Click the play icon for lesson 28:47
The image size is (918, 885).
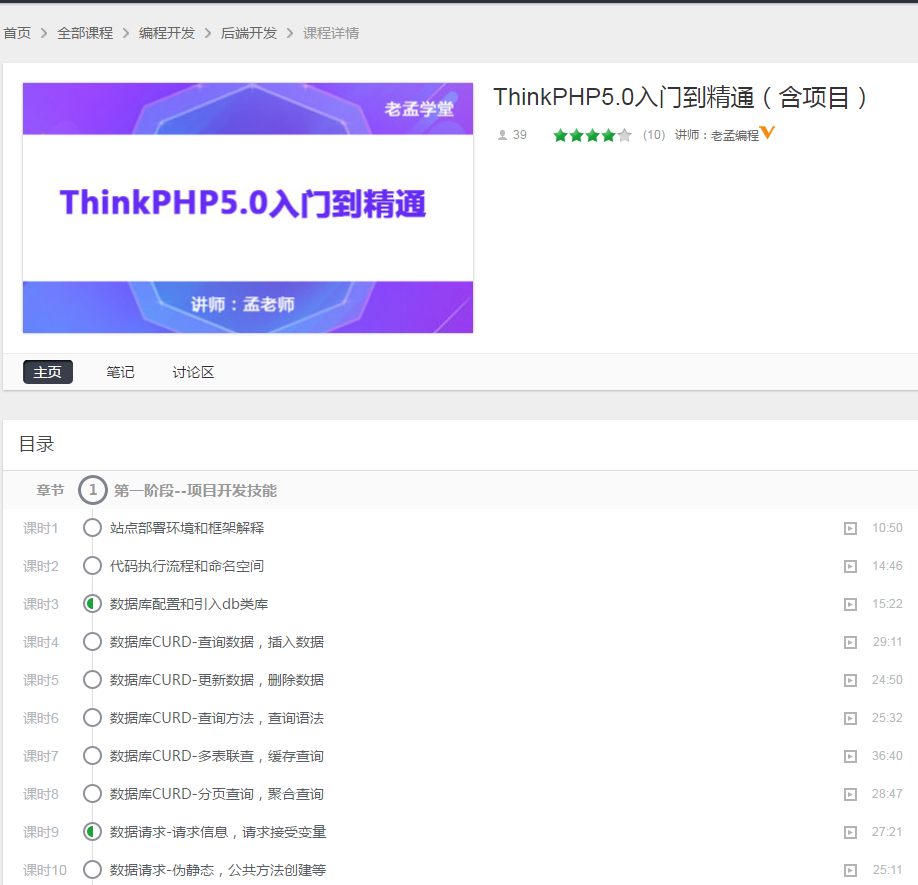click(850, 794)
